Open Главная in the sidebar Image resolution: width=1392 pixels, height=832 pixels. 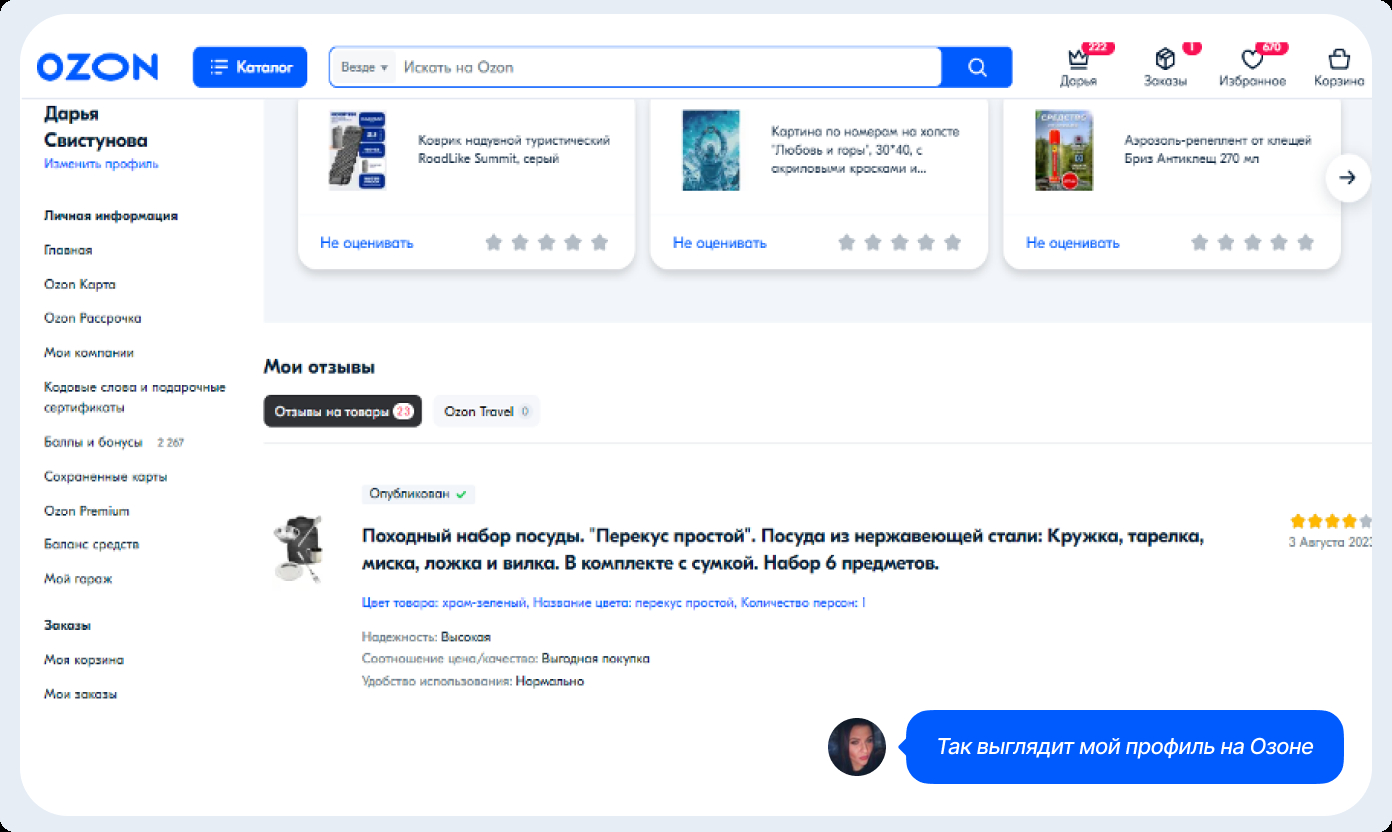pos(68,250)
